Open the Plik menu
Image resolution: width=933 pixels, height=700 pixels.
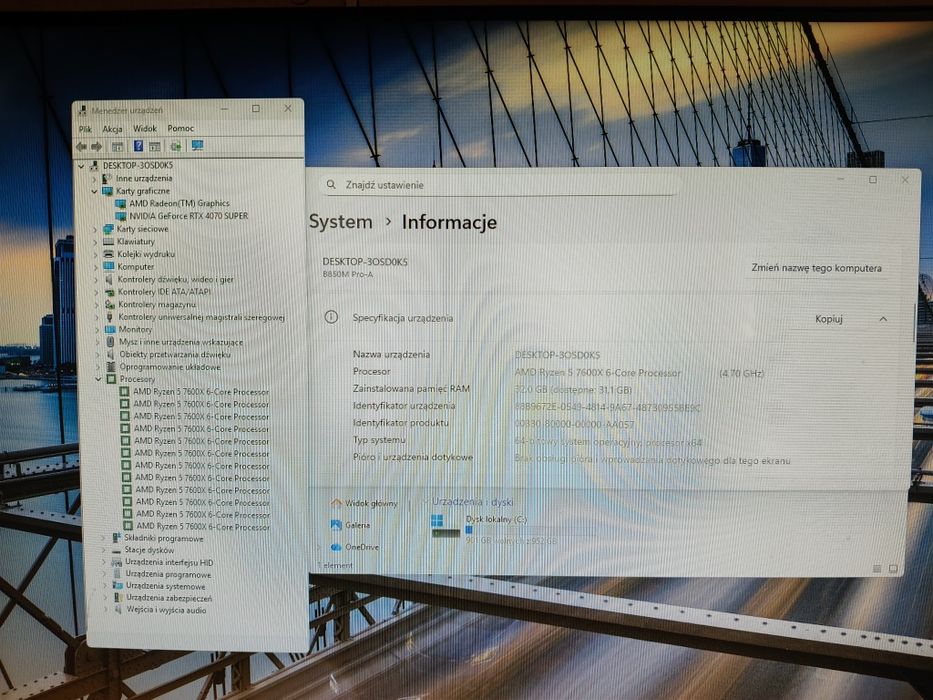tap(85, 129)
